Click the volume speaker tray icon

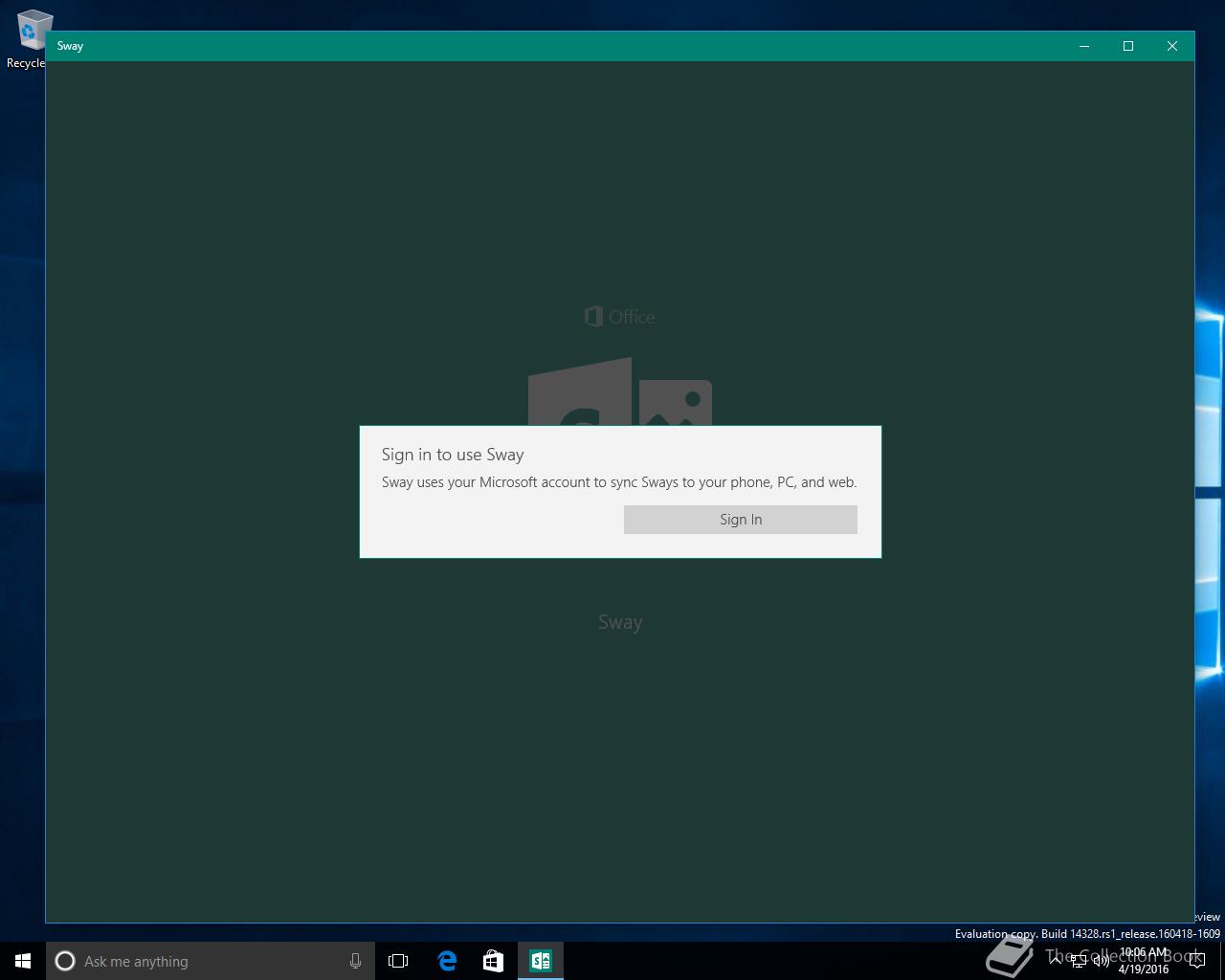(x=1102, y=961)
